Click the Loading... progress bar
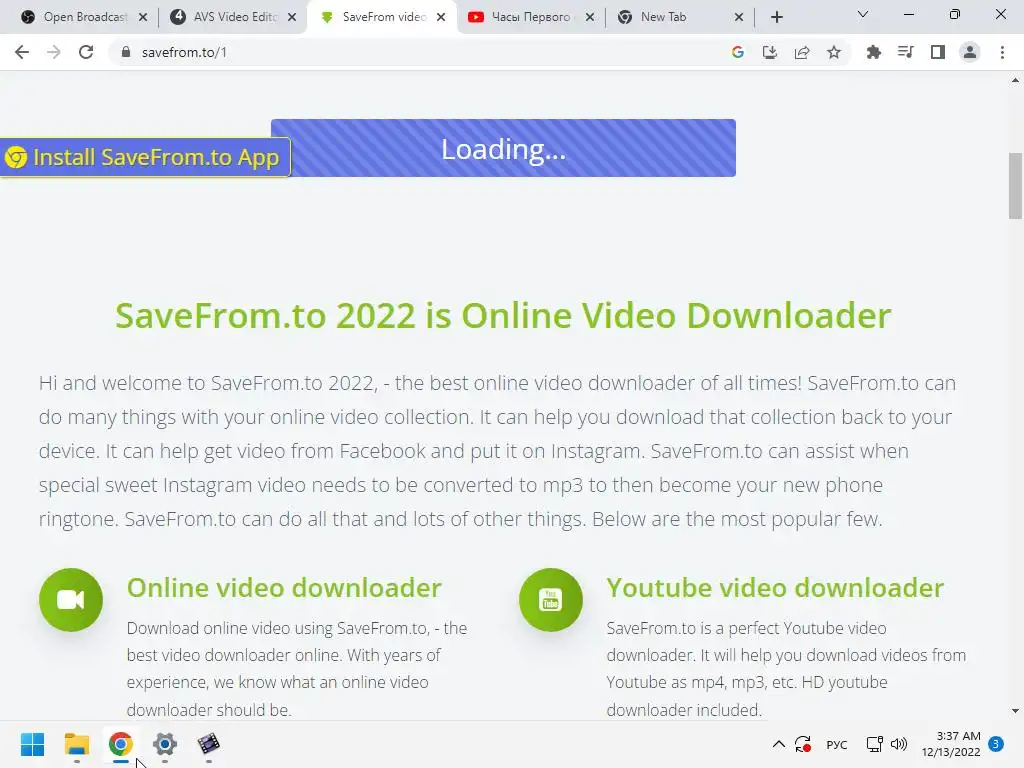Screen dimensions: 1024x768 coord(504,148)
